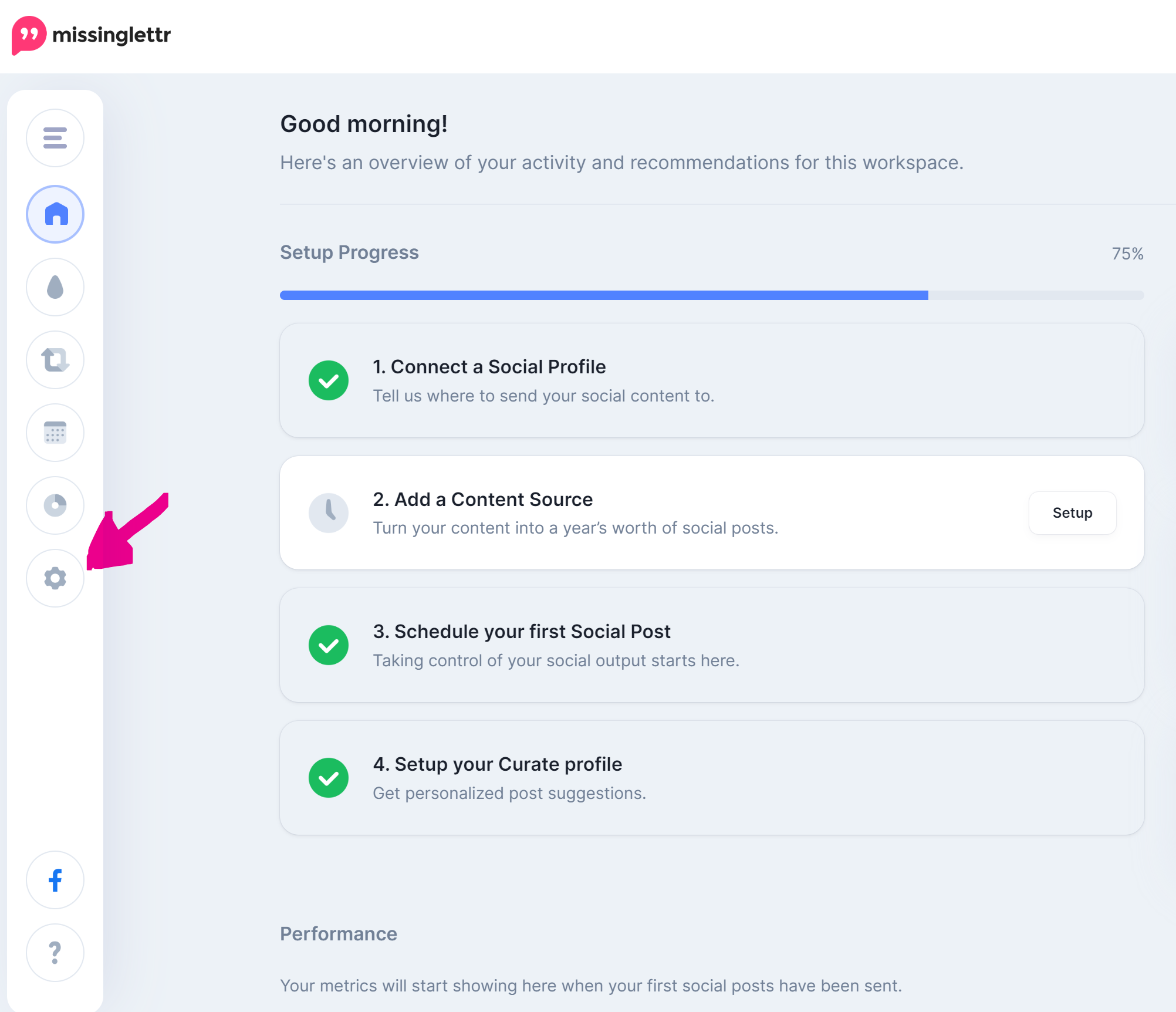The width and height of the screenshot is (1176, 1012).
Task: Open the Drip campaigns droplet icon
Action: 55,287
